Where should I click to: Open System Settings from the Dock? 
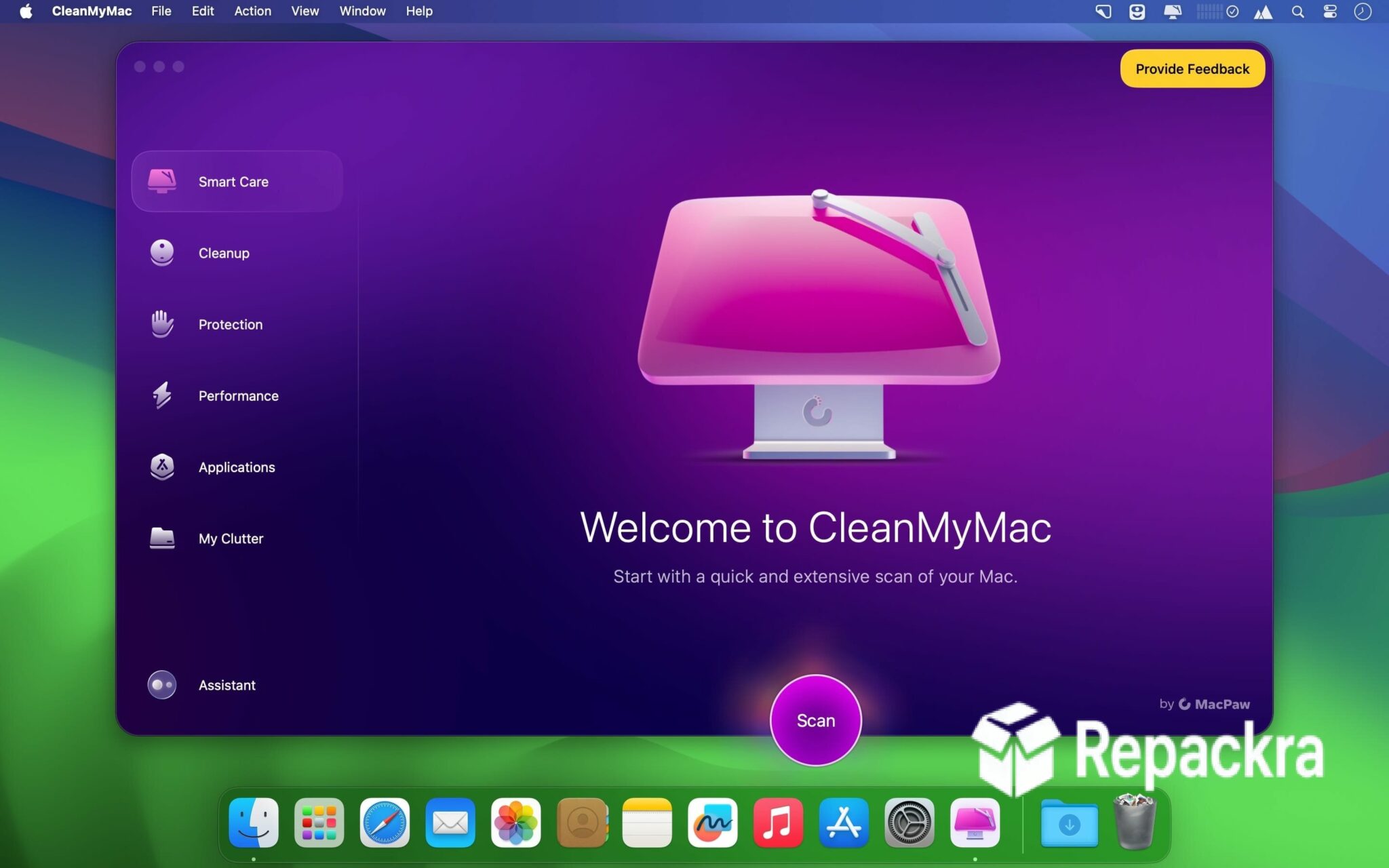click(x=909, y=823)
